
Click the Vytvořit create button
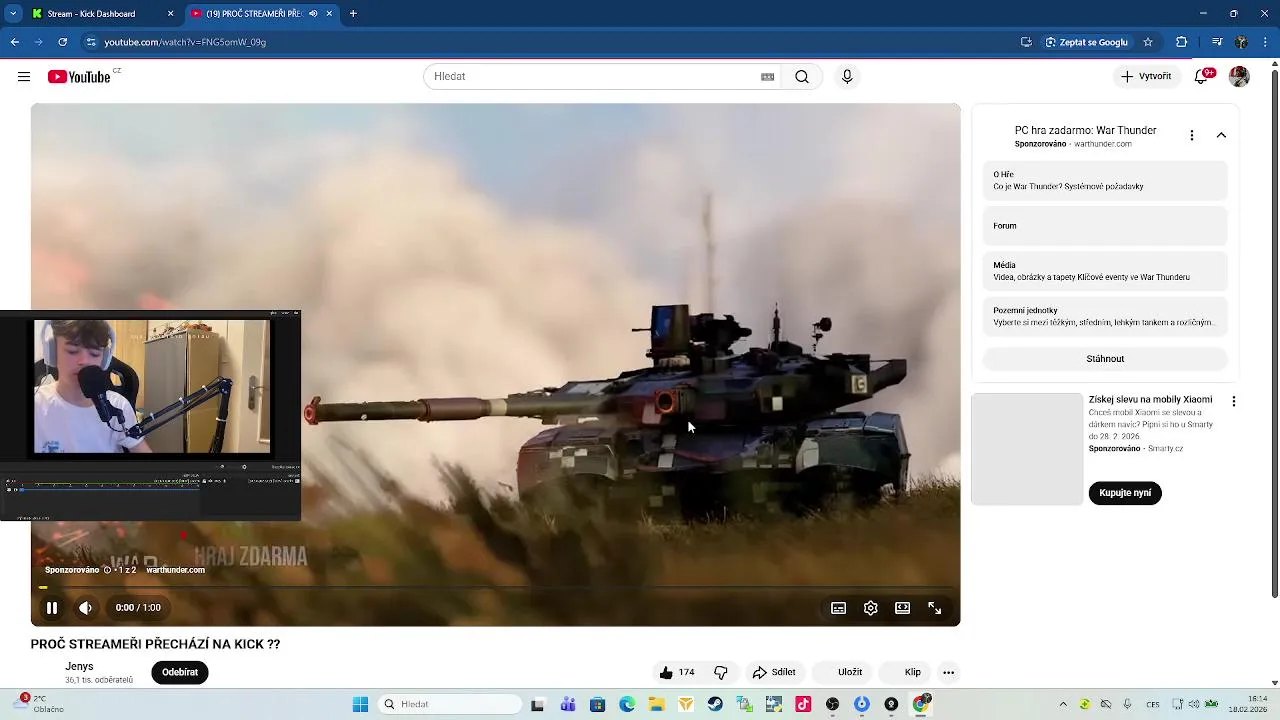click(x=1146, y=77)
